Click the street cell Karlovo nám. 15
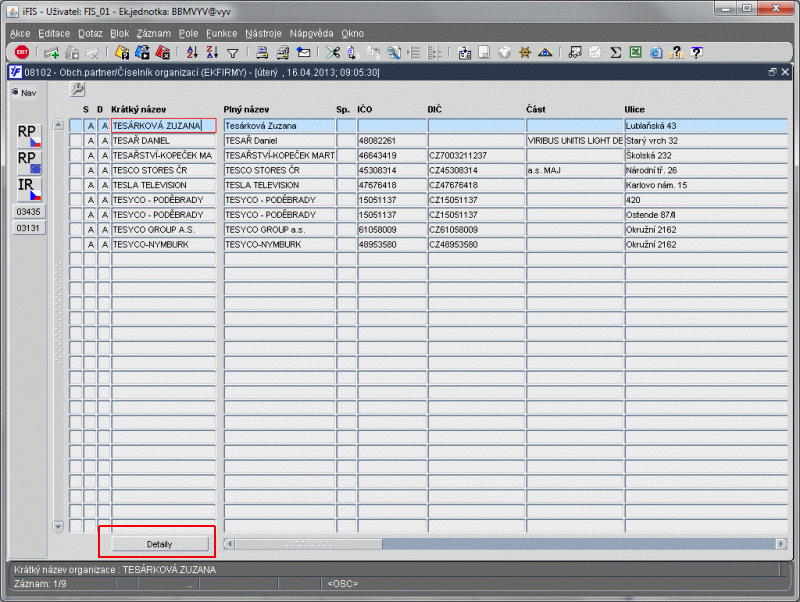800x602 pixels. click(706, 185)
